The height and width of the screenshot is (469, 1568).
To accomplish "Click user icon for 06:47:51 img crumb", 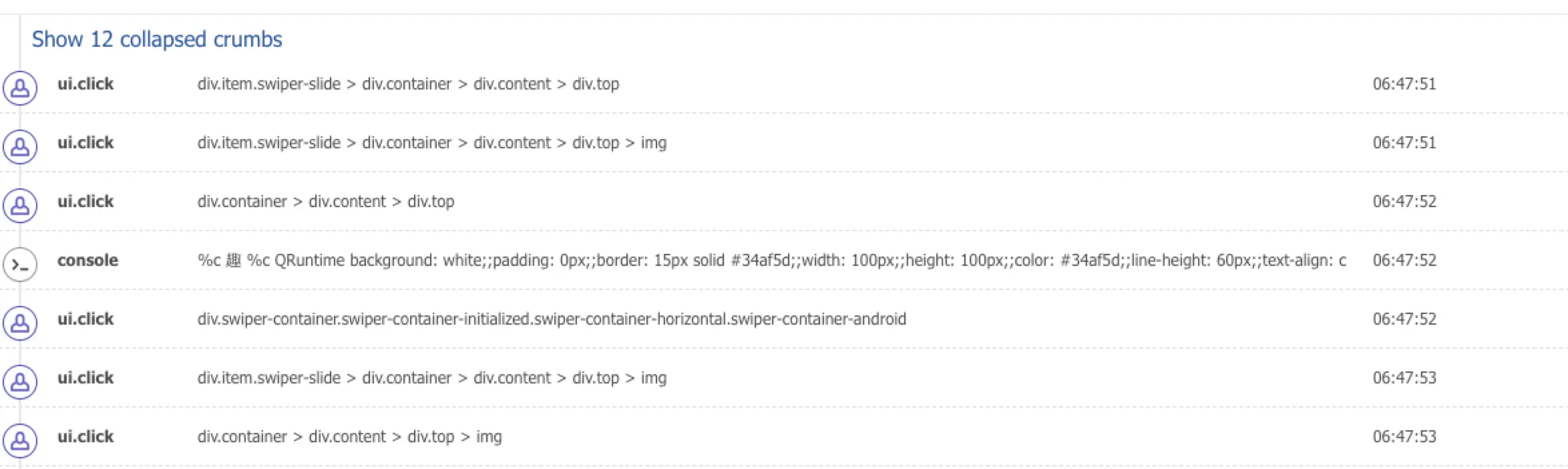I will 20,147.
